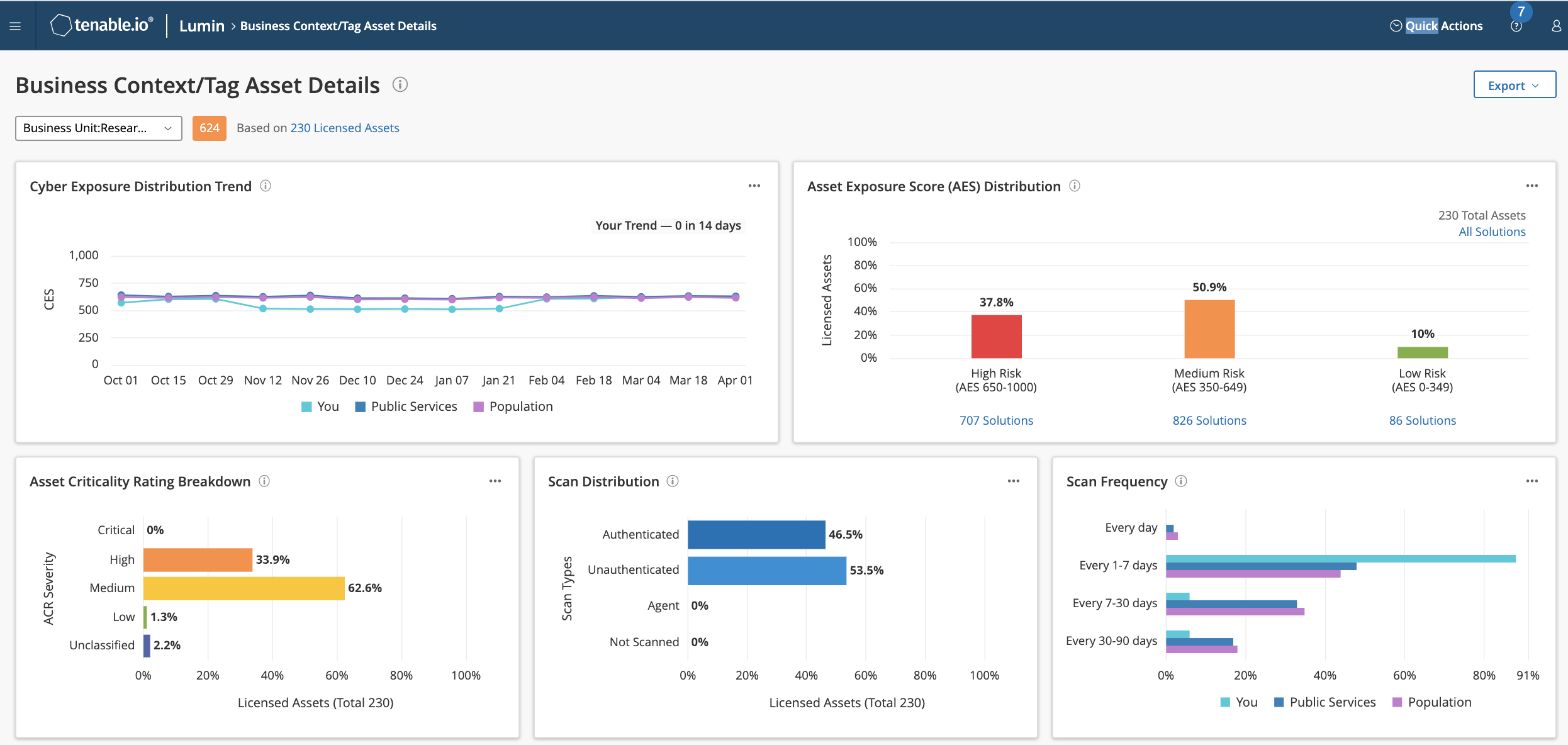Click the 'Your Trend — 0 in 14 days' label
This screenshot has width=1568, height=745.
tap(668, 225)
